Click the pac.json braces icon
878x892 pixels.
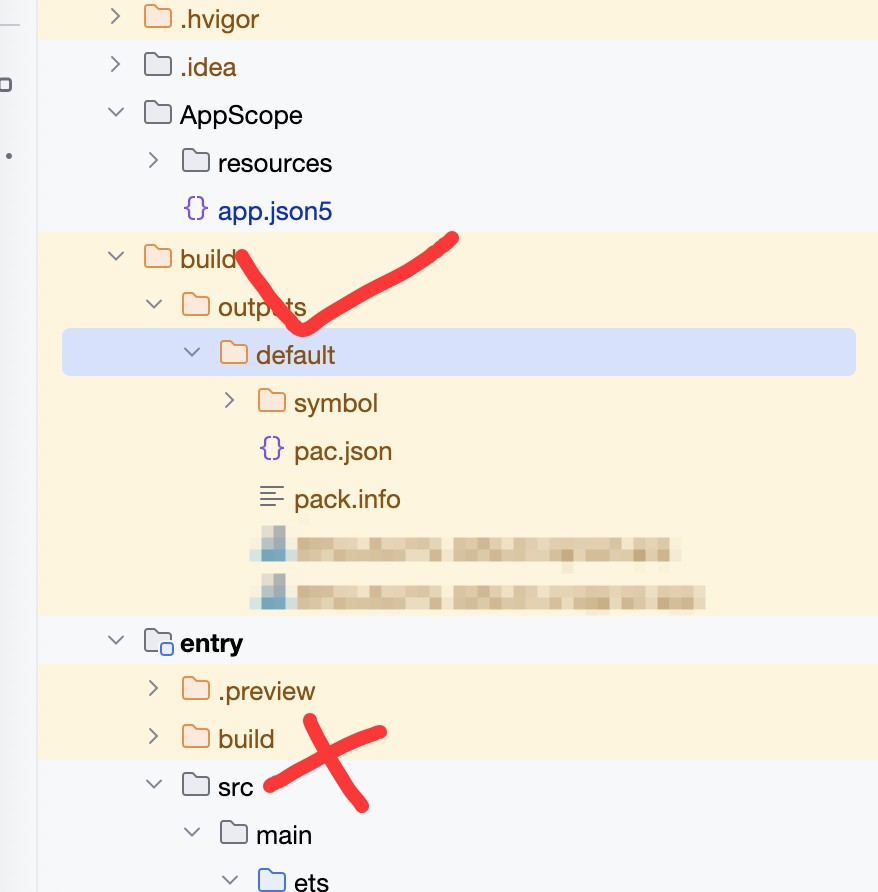coord(272,450)
